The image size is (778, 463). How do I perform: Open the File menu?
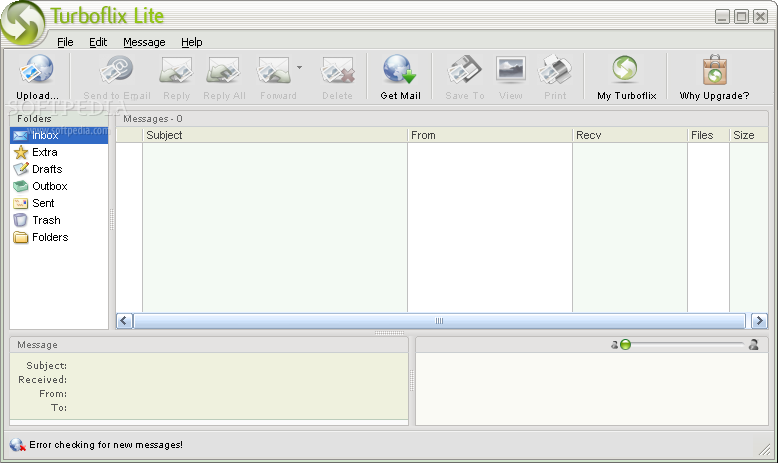click(x=65, y=42)
